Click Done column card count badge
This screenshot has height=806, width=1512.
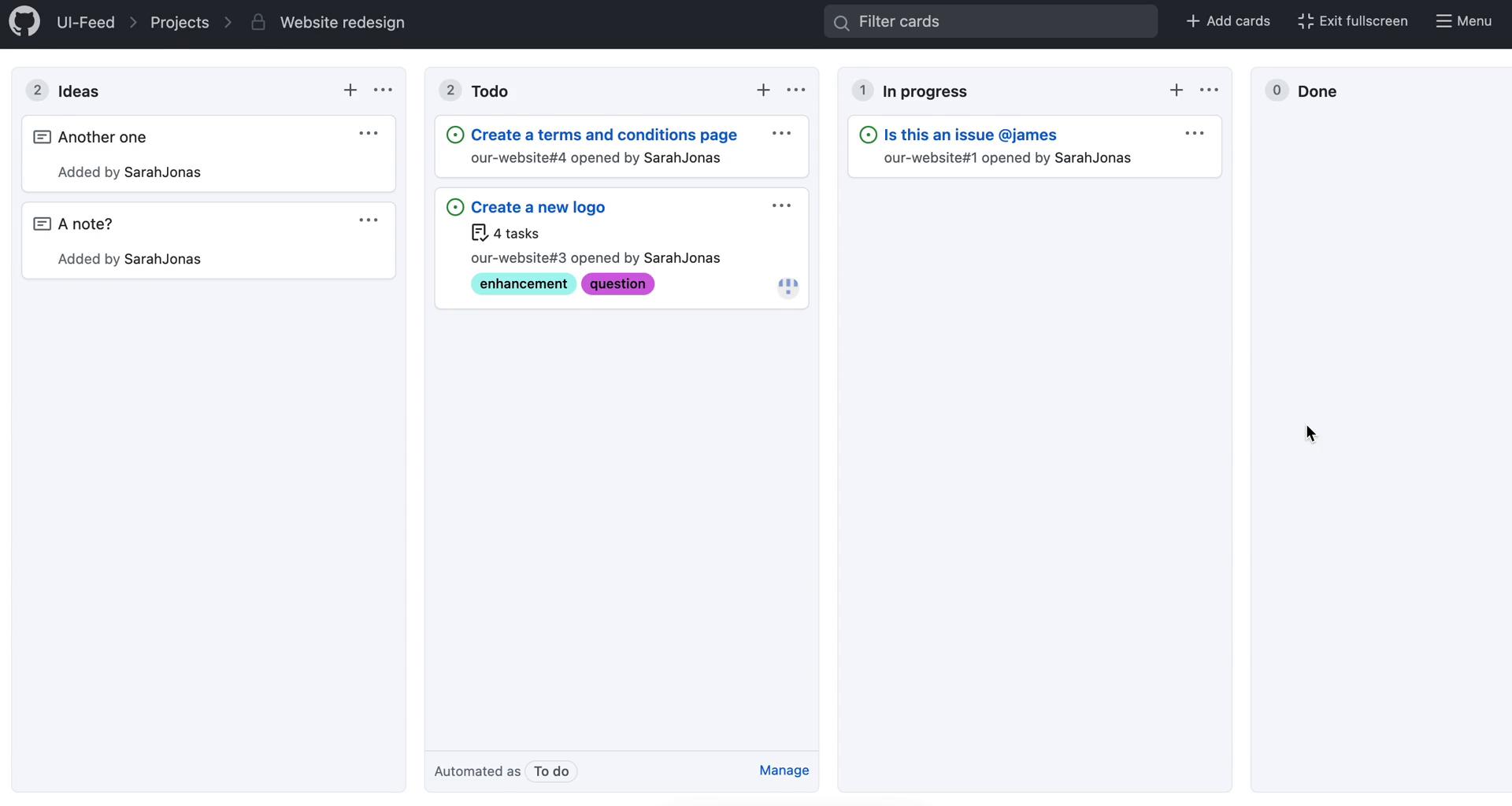[x=1277, y=91]
